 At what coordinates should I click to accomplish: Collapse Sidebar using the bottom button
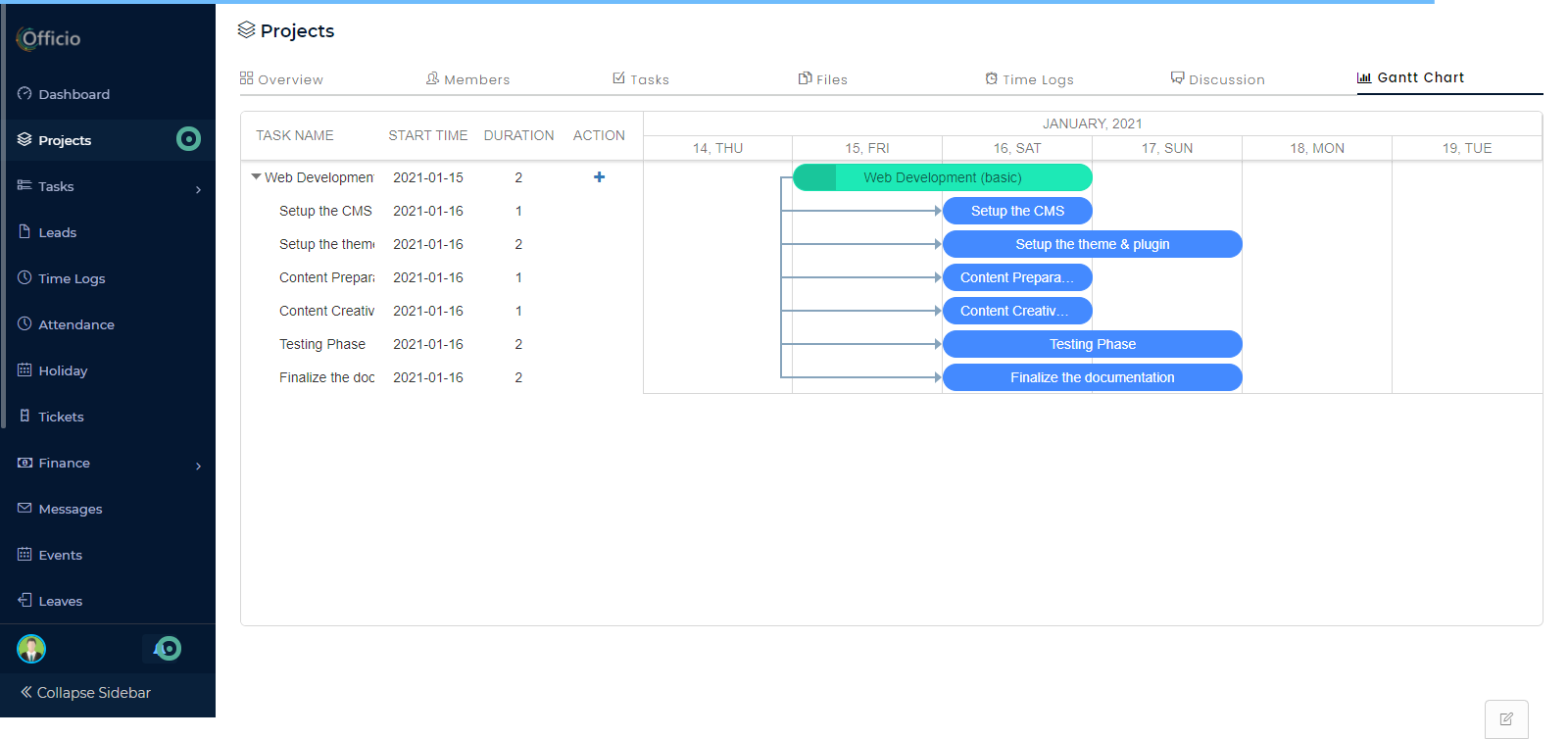pyautogui.click(x=85, y=692)
